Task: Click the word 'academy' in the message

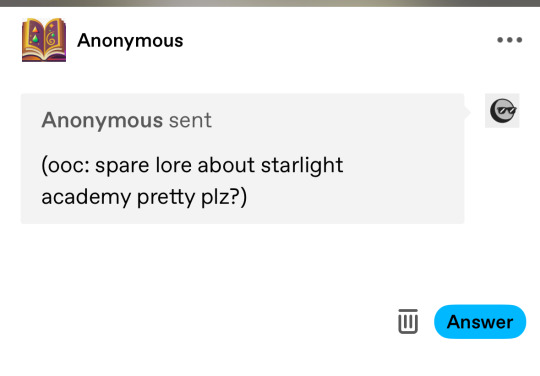Action: pos(86,198)
